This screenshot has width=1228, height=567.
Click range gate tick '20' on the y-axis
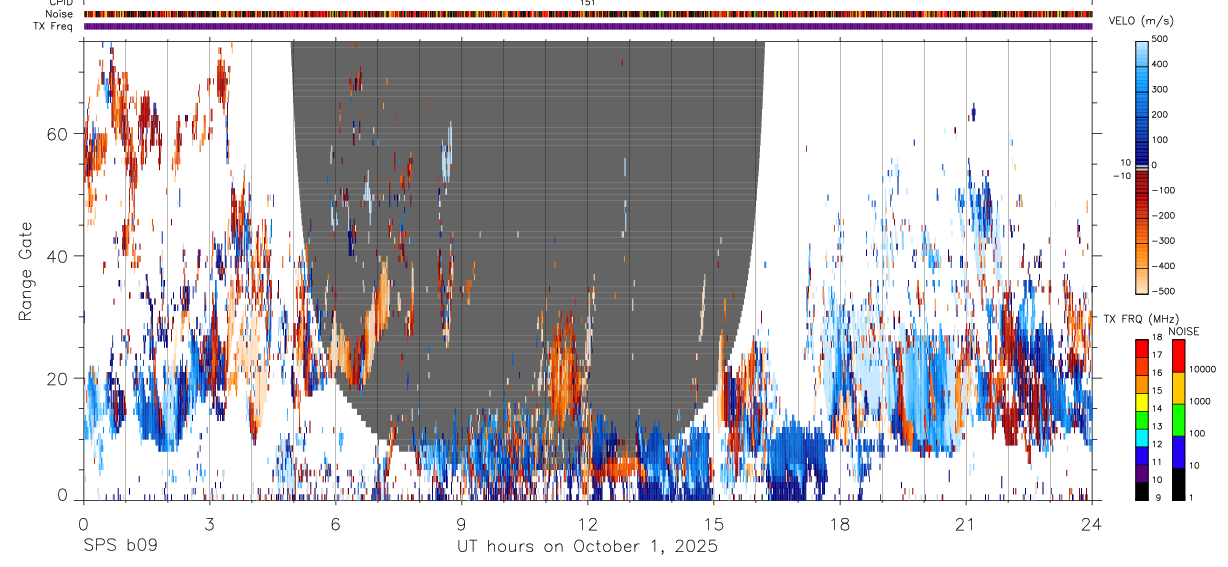coord(58,378)
